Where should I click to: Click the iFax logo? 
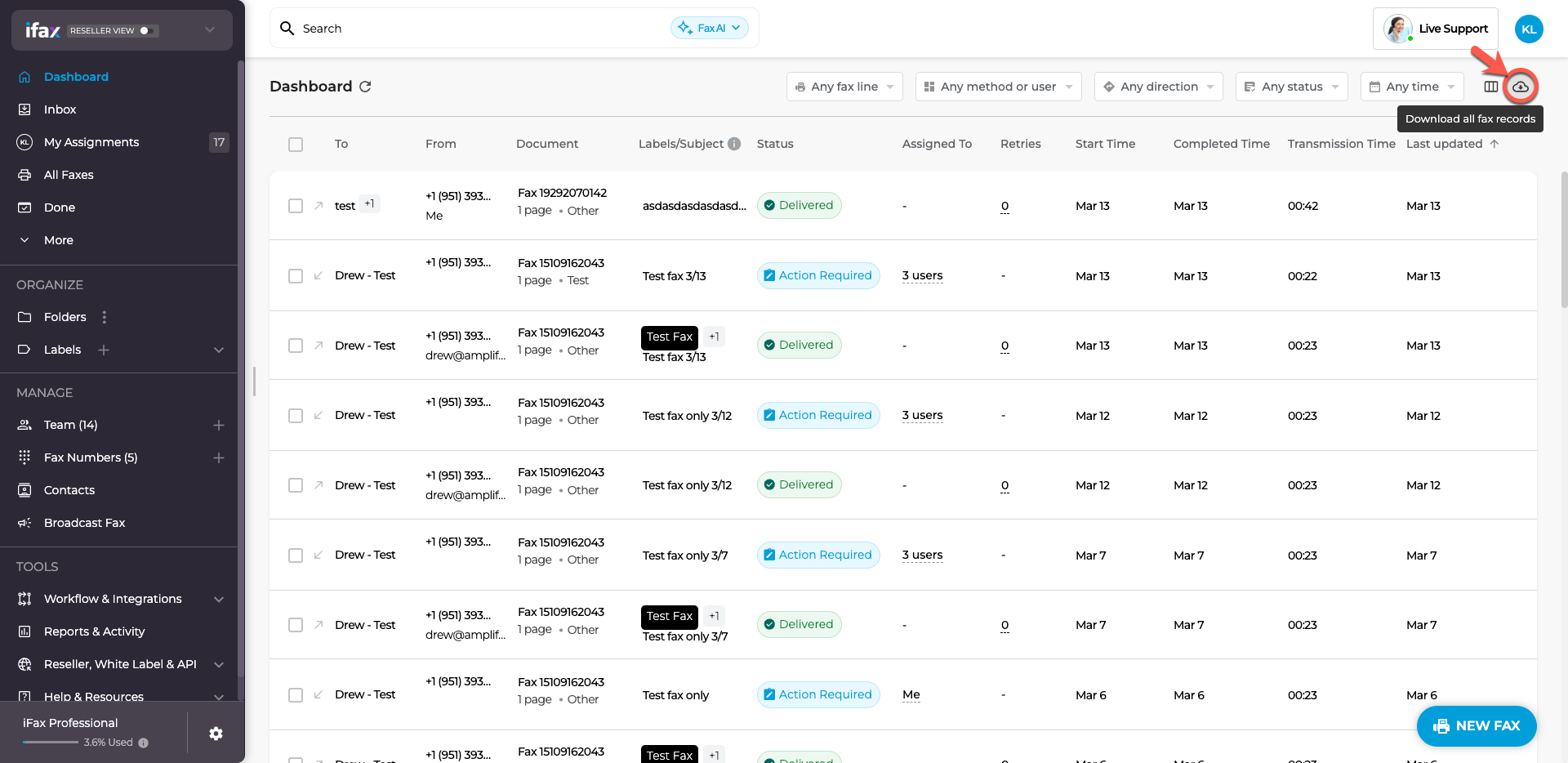pyautogui.click(x=42, y=30)
